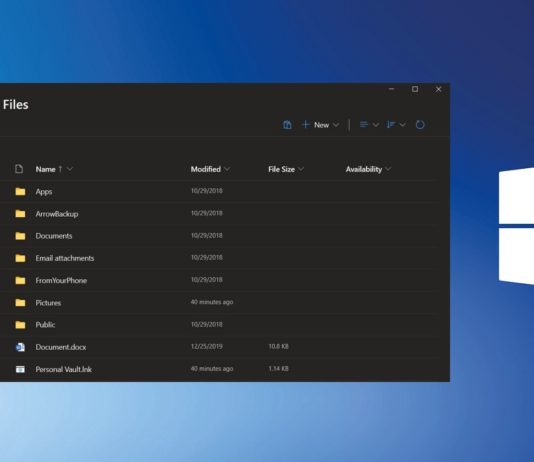The width and height of the screenshot is (534, 462).
Task: Sort by the Availability column header
Action: click(364, 169)
